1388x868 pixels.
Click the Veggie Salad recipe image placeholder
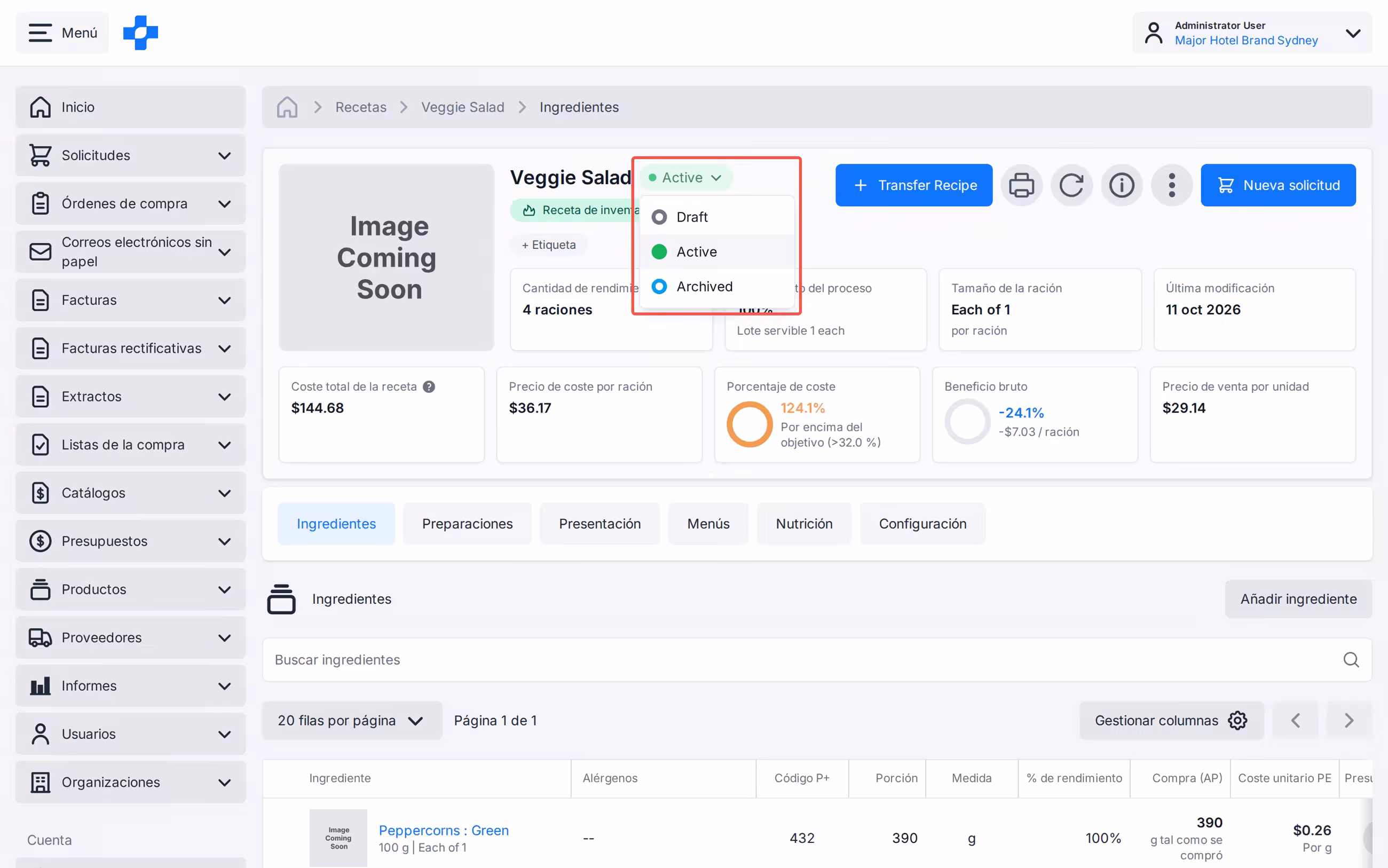387,257
